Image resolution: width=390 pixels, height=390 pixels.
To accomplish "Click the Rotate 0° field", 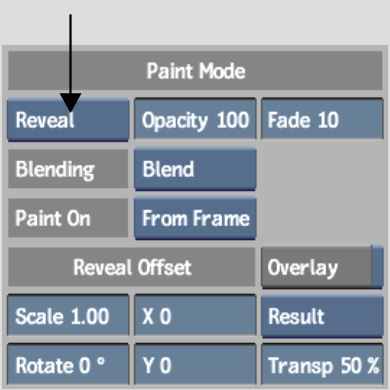I will point(68,364).
